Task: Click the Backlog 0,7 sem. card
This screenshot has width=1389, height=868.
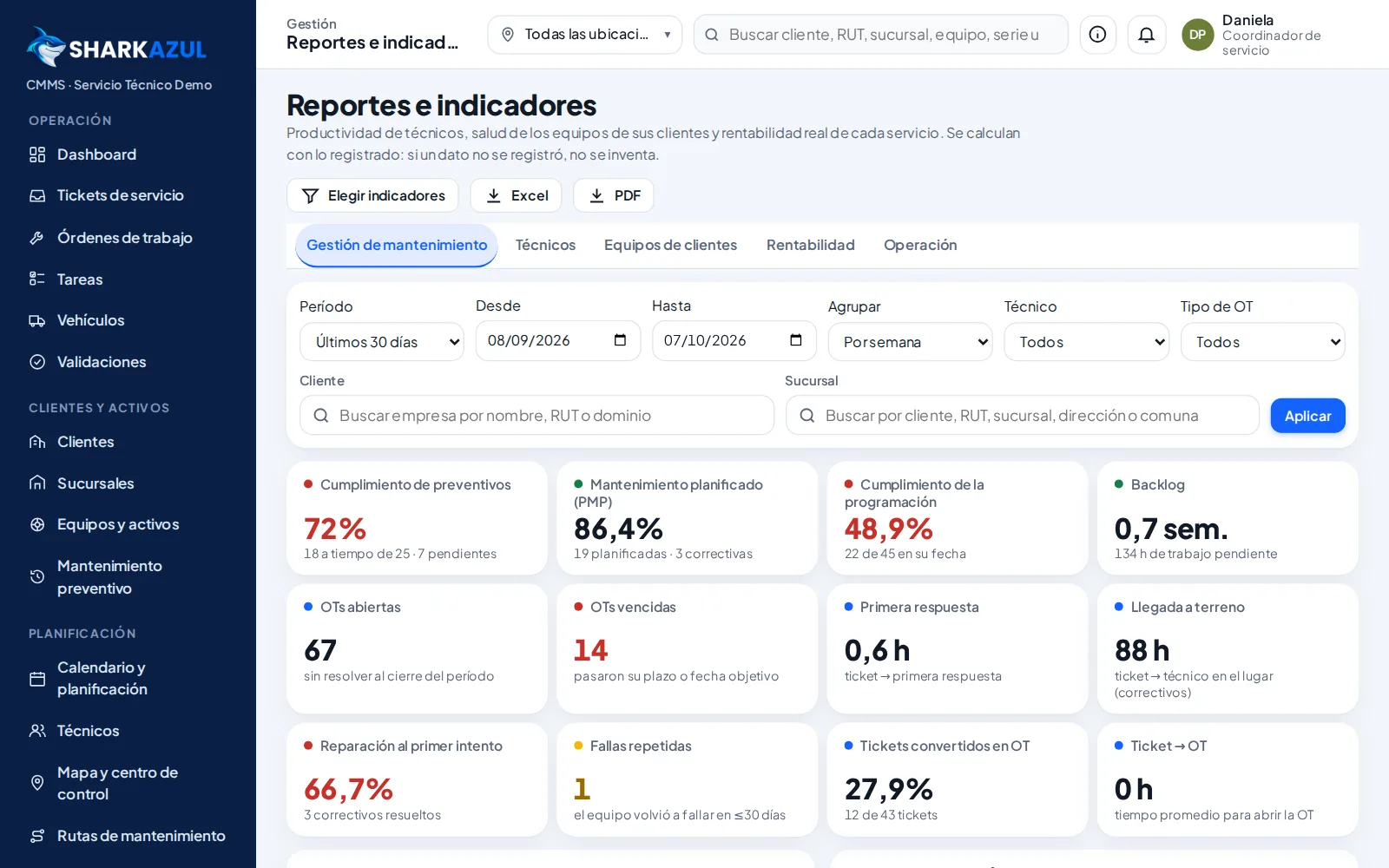Action: pos(1228,518)
